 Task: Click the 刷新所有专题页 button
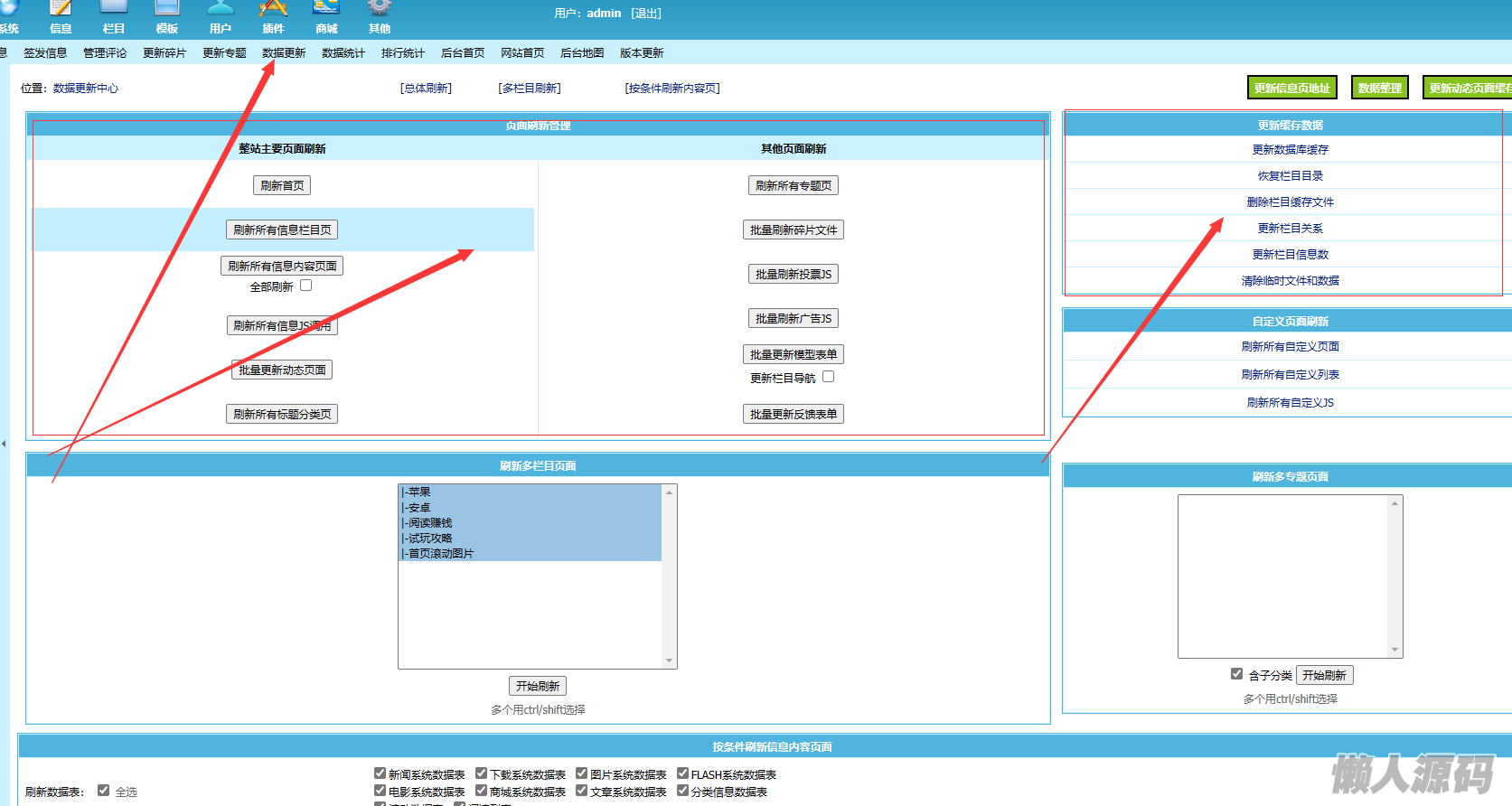pos(794,185)
